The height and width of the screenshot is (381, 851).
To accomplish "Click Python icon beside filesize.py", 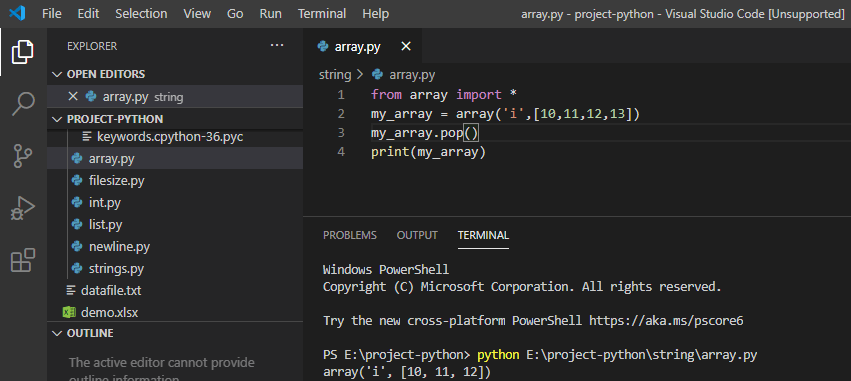I will tap(78, 181).
